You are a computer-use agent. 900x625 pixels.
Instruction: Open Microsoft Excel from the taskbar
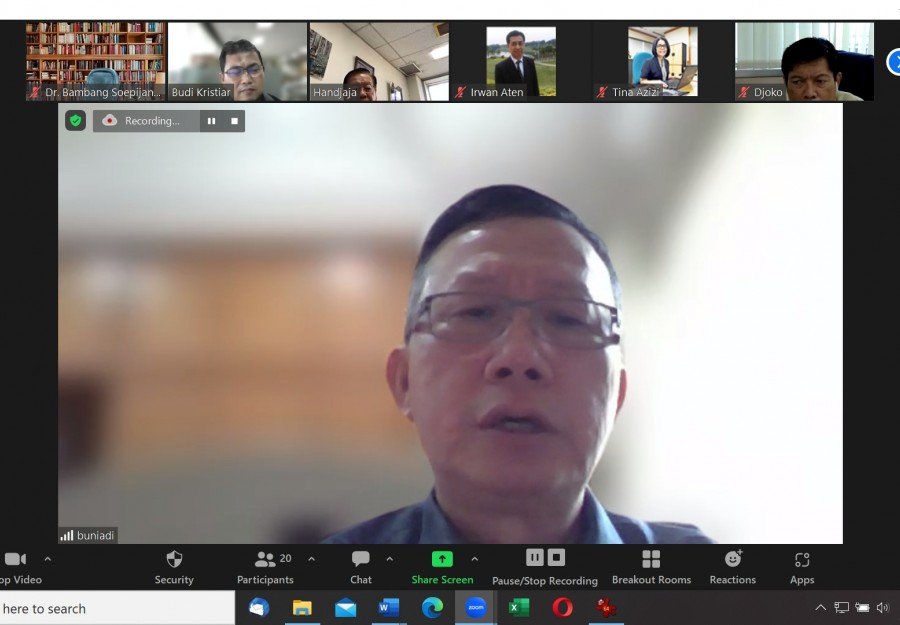tap(519, 607)
